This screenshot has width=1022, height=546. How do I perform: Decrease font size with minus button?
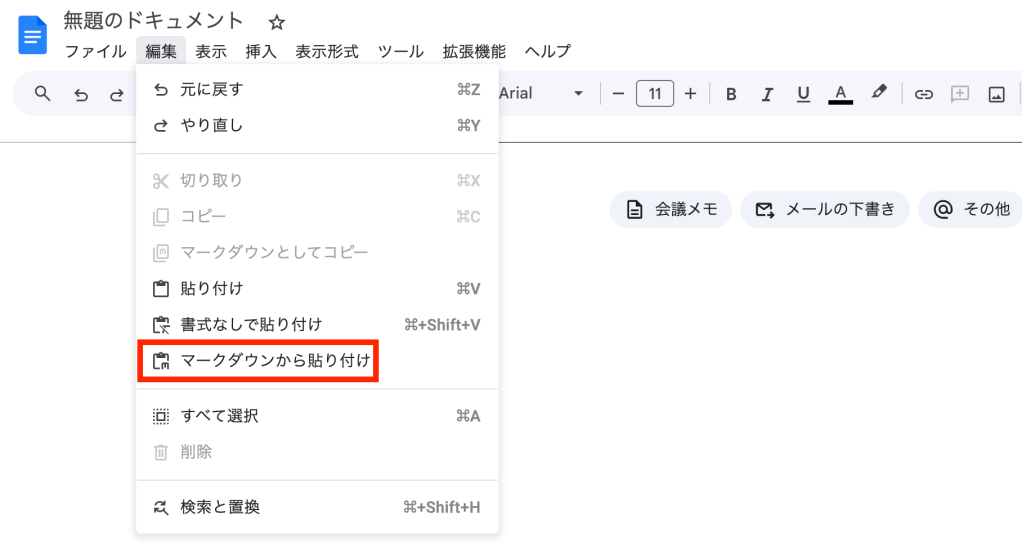click(x=619, y=94)
